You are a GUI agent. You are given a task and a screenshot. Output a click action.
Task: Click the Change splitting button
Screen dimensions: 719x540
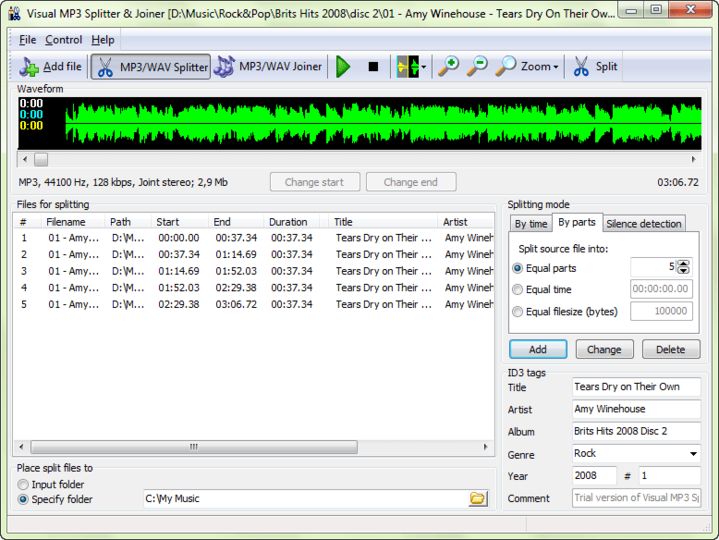[x=604, y=349]
